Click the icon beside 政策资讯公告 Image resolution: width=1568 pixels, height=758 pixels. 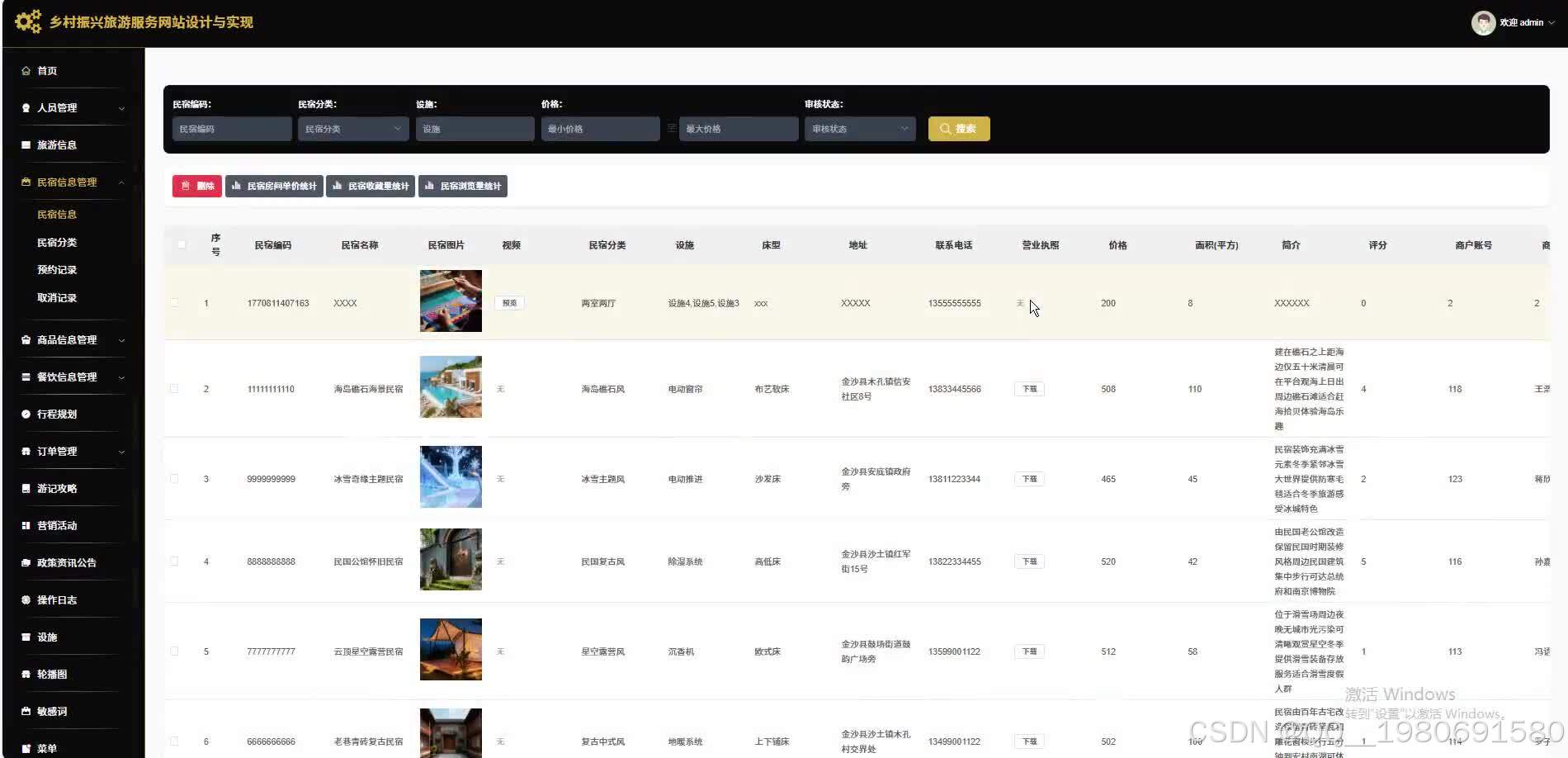(x=26, y=563)
